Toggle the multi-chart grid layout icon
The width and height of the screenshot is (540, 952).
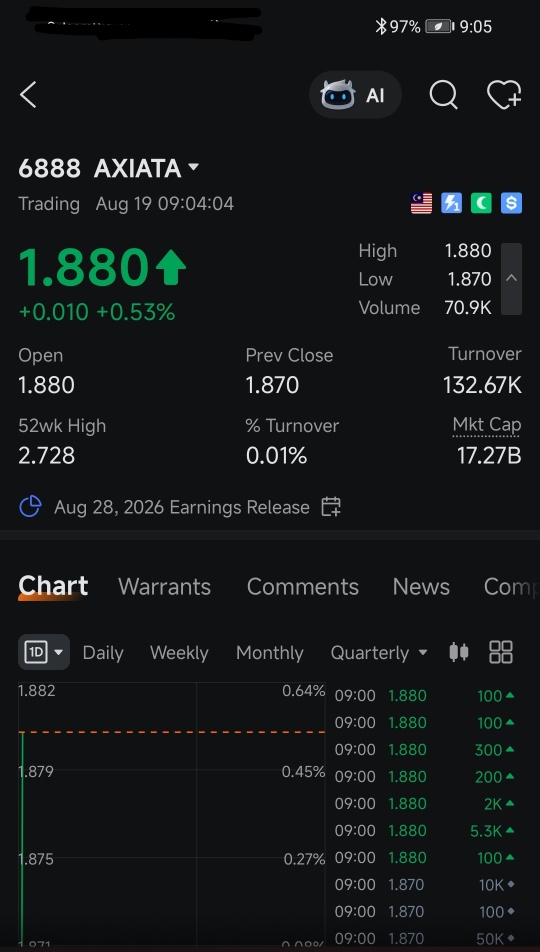coord(501,653)
